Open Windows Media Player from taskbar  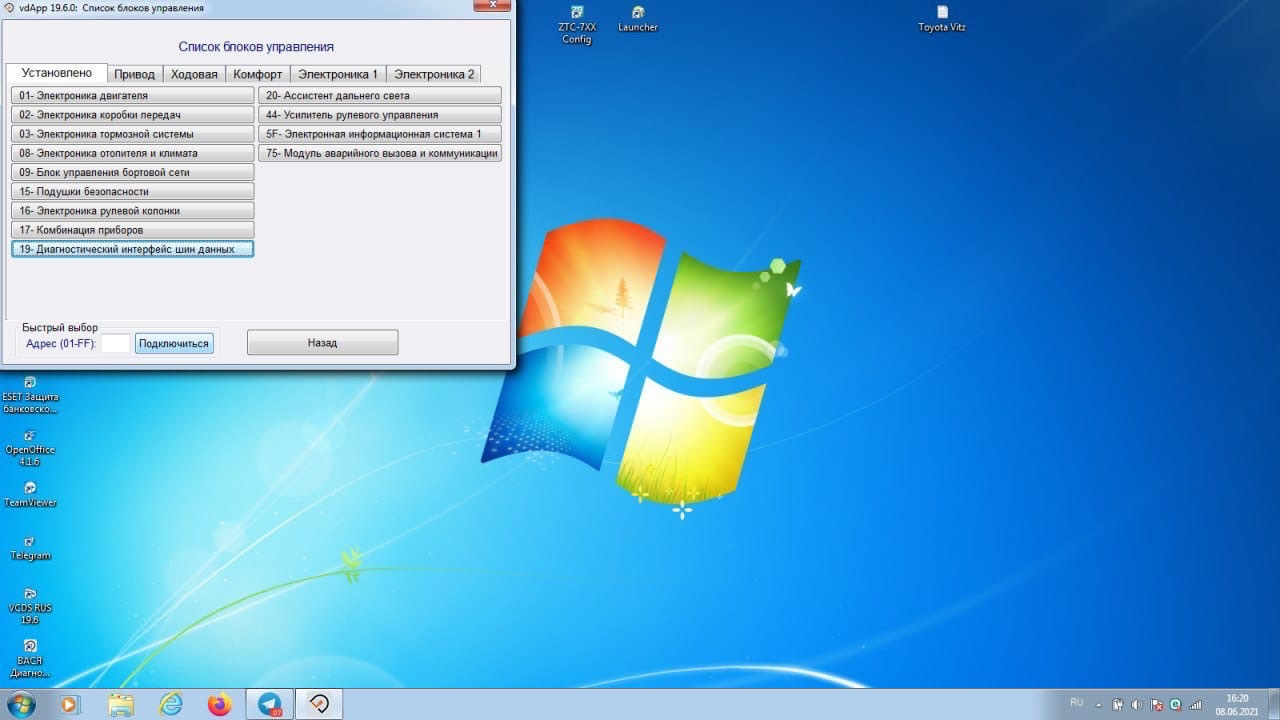[69, 704]
